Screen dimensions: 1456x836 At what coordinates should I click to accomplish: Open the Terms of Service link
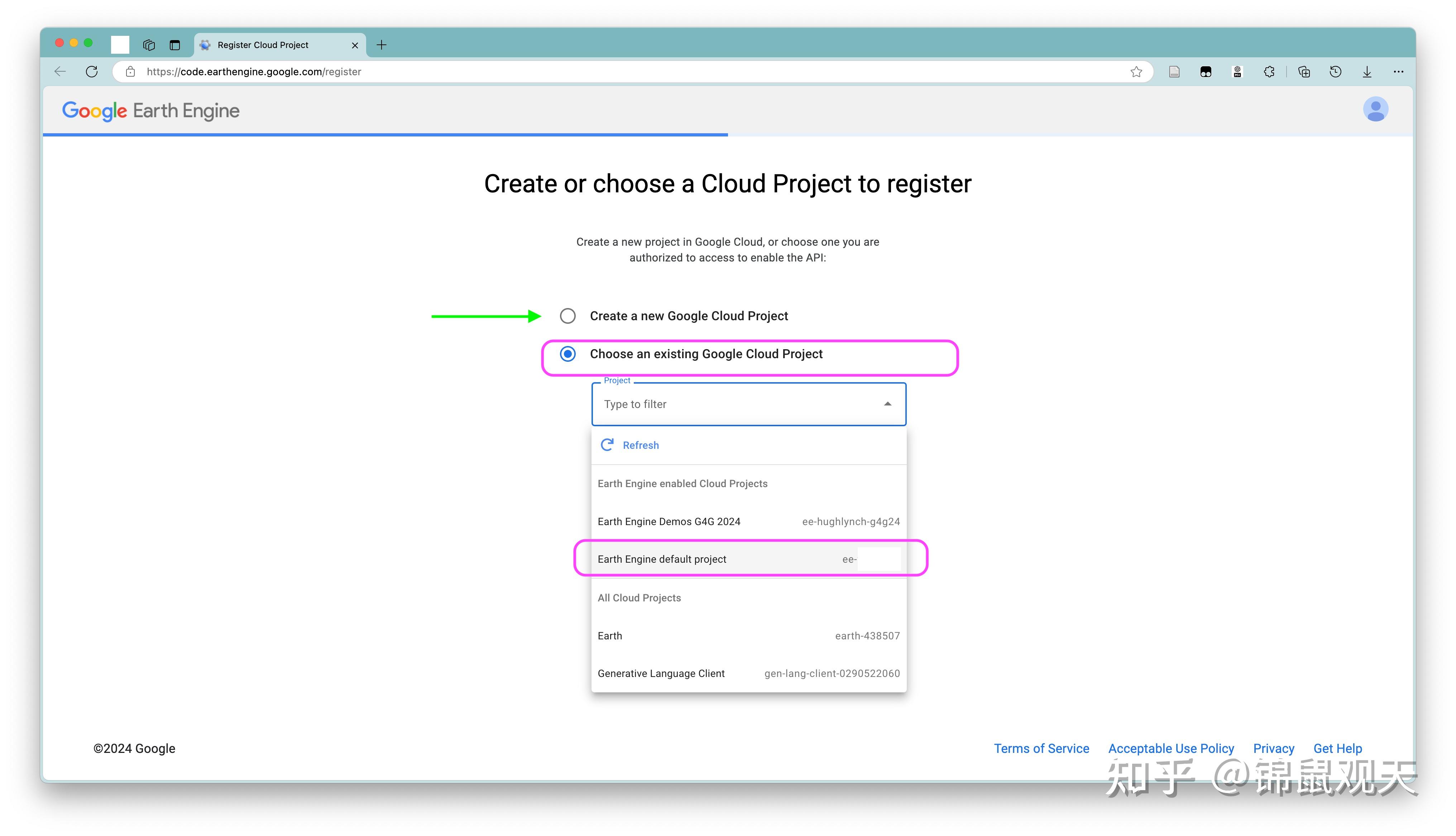pos(1041,748)
